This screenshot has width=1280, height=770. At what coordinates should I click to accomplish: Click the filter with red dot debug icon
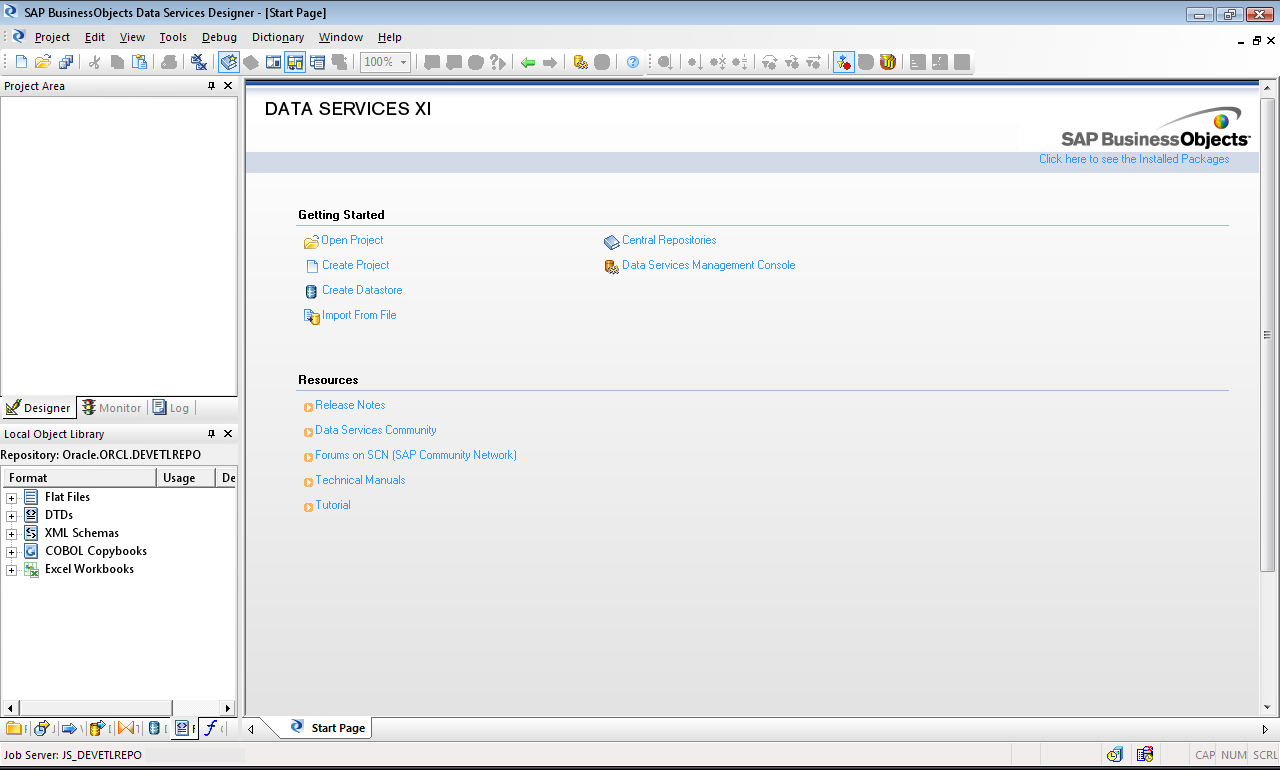tap(844, 62)
